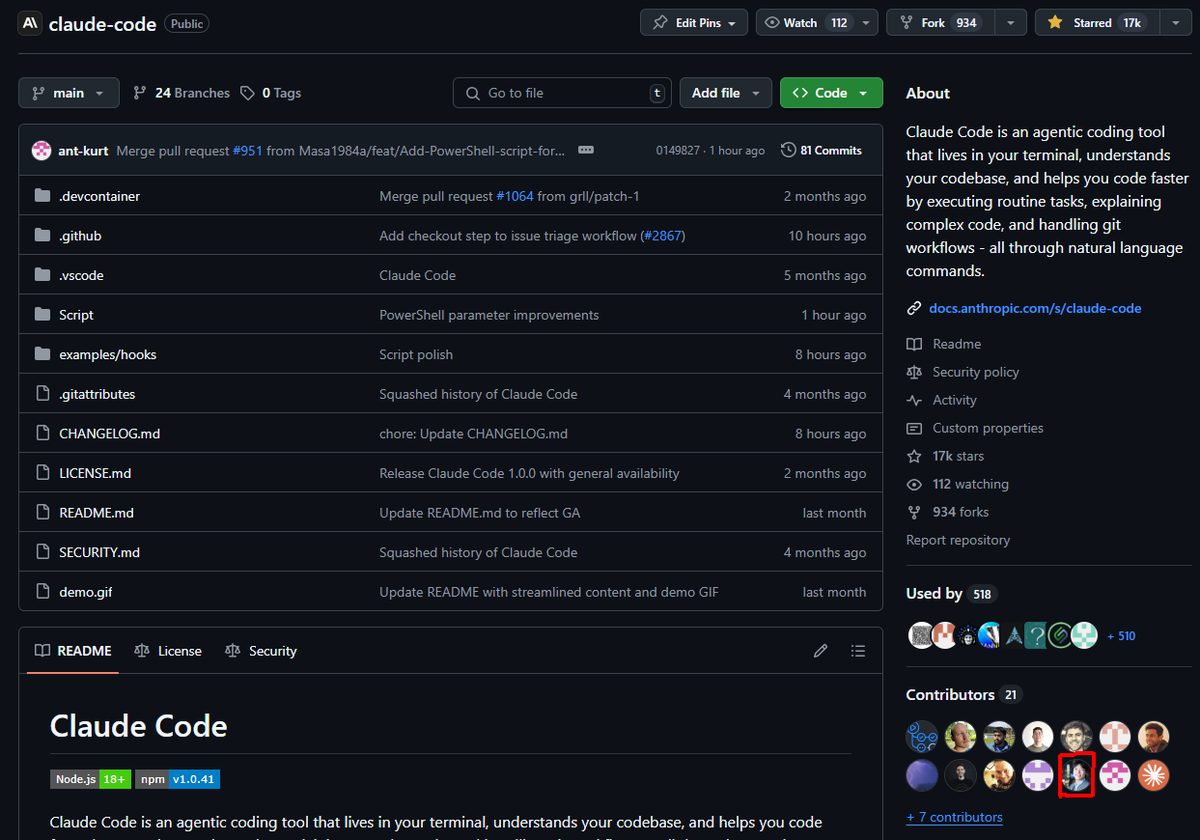Fork the repository
1200x840 pixels.
(941, 23)
